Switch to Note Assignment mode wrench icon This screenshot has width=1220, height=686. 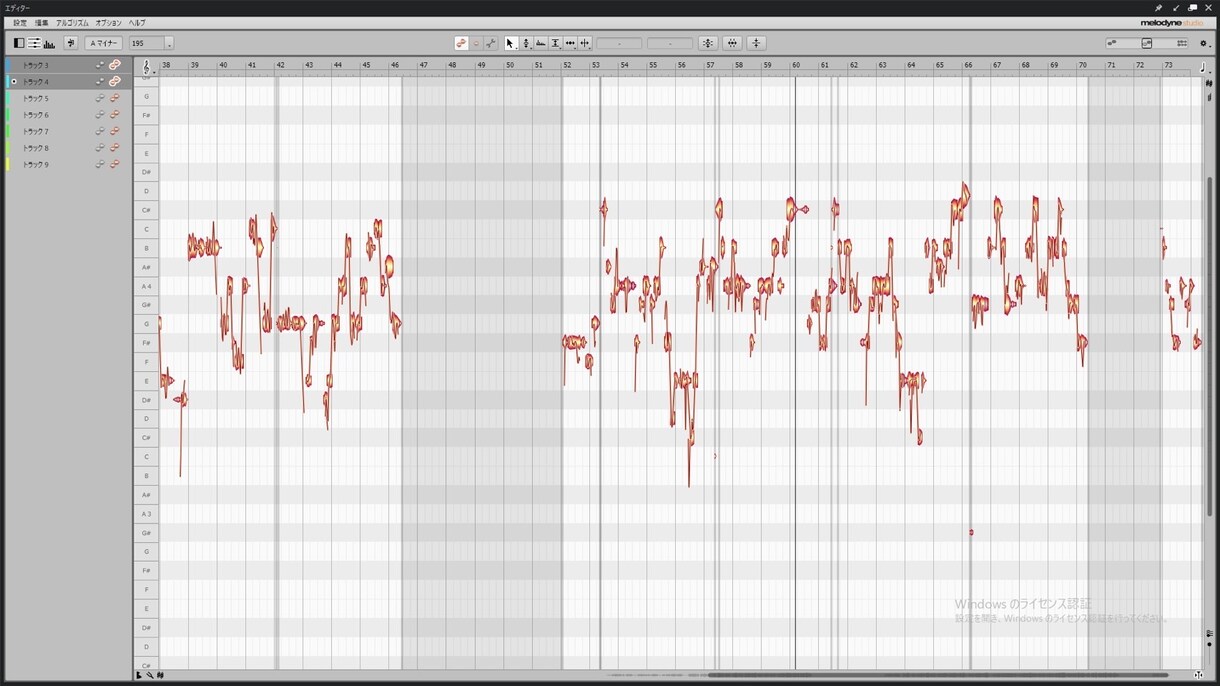click(x=490, y=43)
